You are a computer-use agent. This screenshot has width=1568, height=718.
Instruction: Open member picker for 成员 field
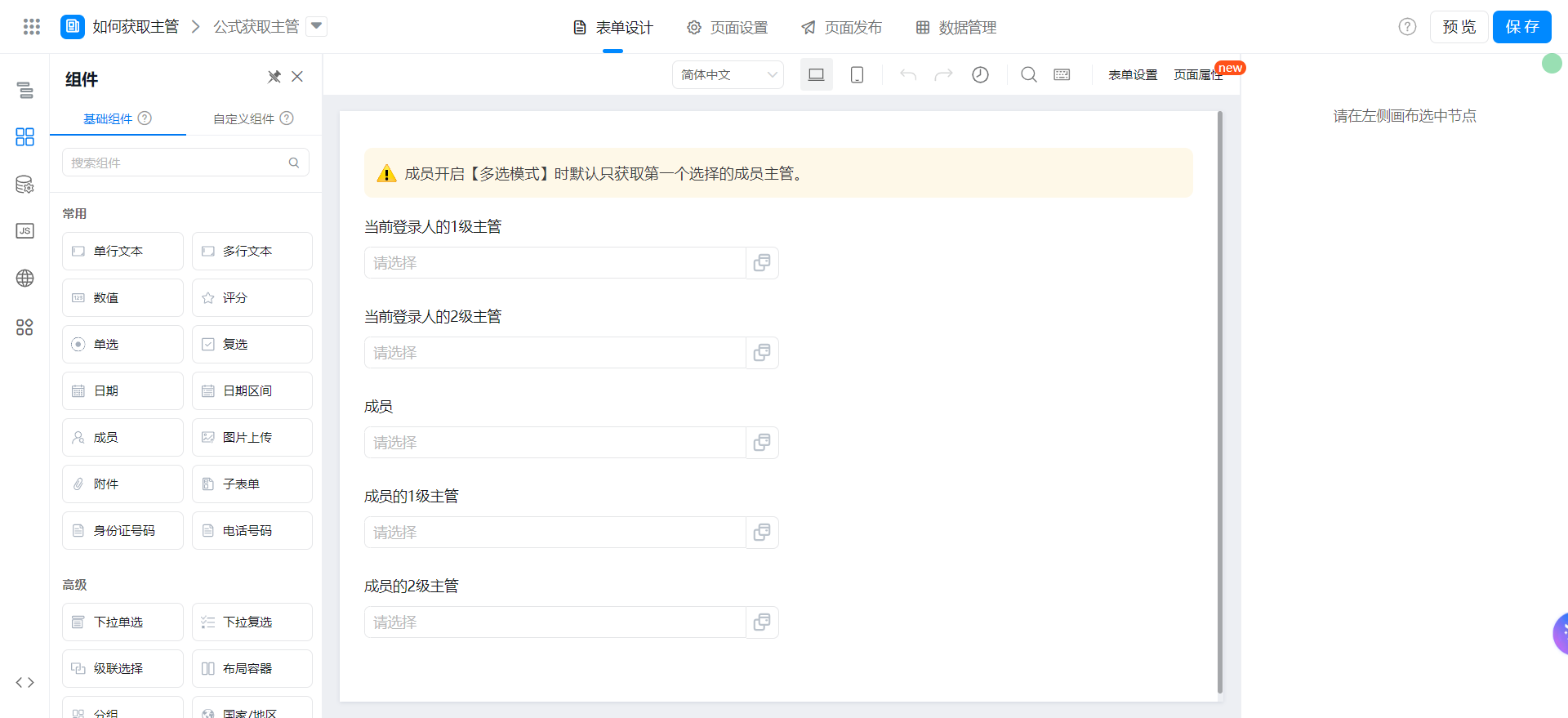point(762,443)
